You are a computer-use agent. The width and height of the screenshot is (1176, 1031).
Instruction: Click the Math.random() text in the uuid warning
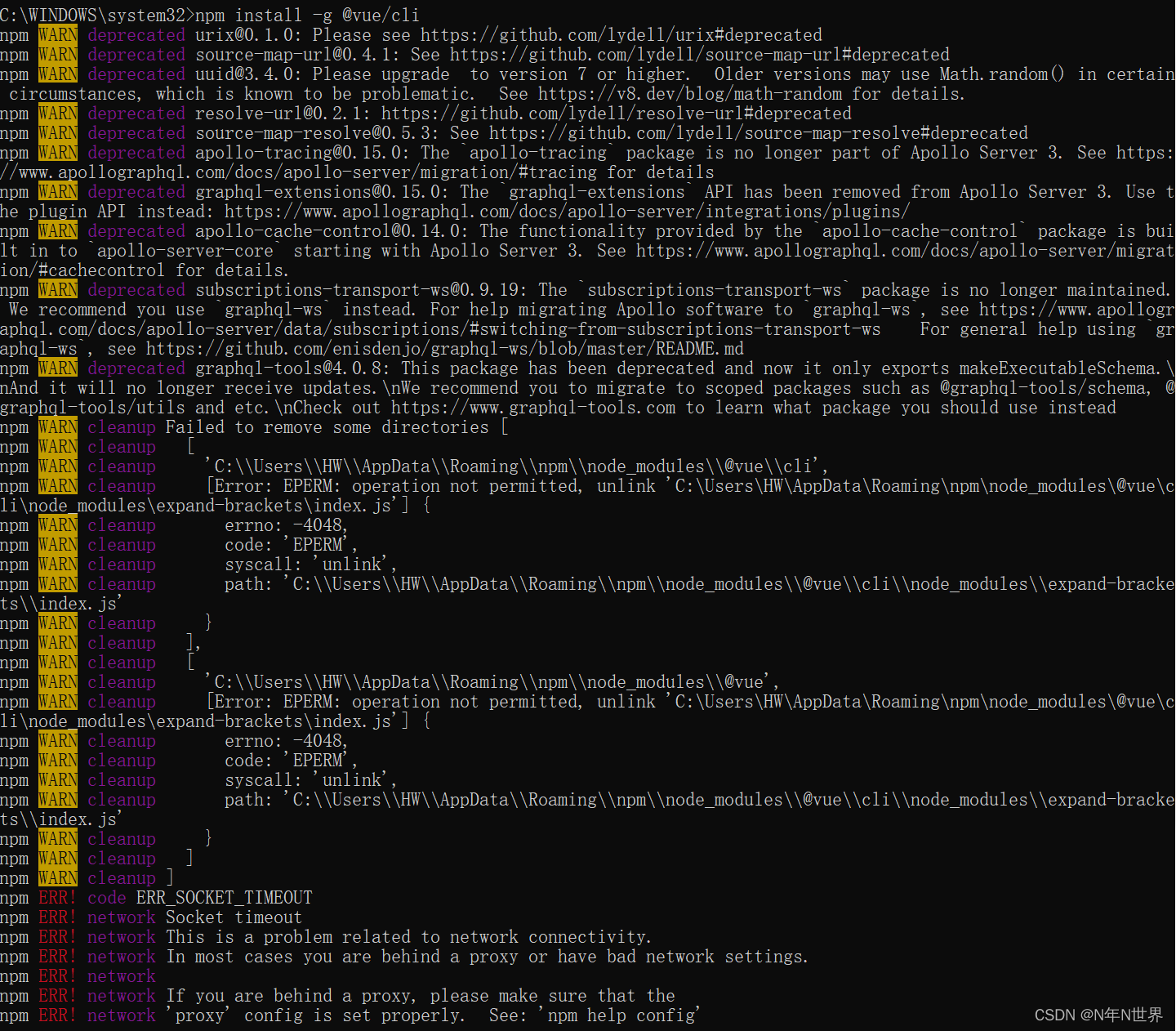1002,74
